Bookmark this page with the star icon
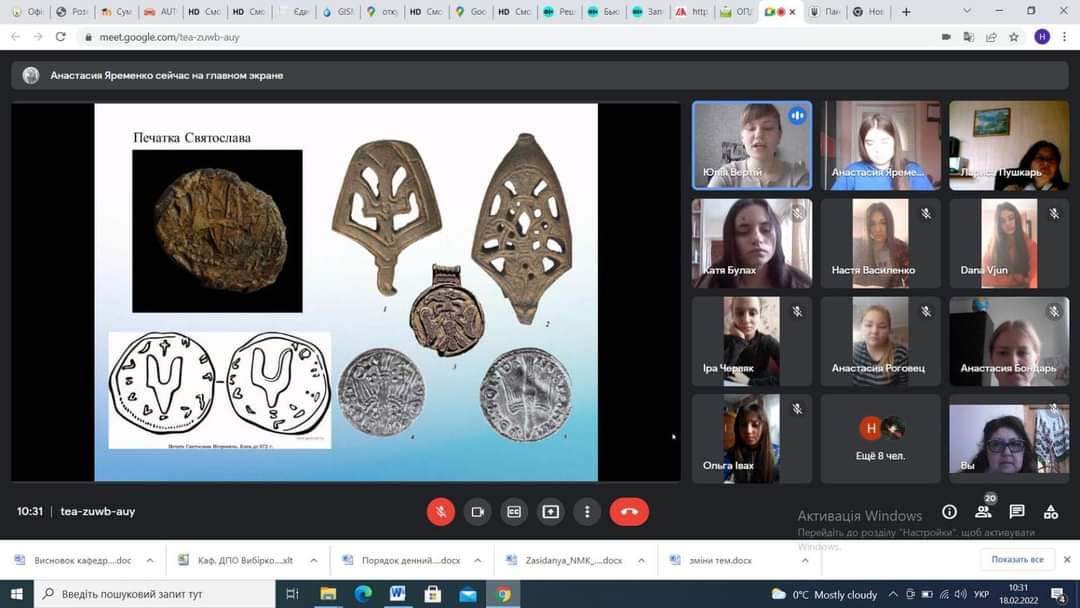 (x=1014, y=37)
